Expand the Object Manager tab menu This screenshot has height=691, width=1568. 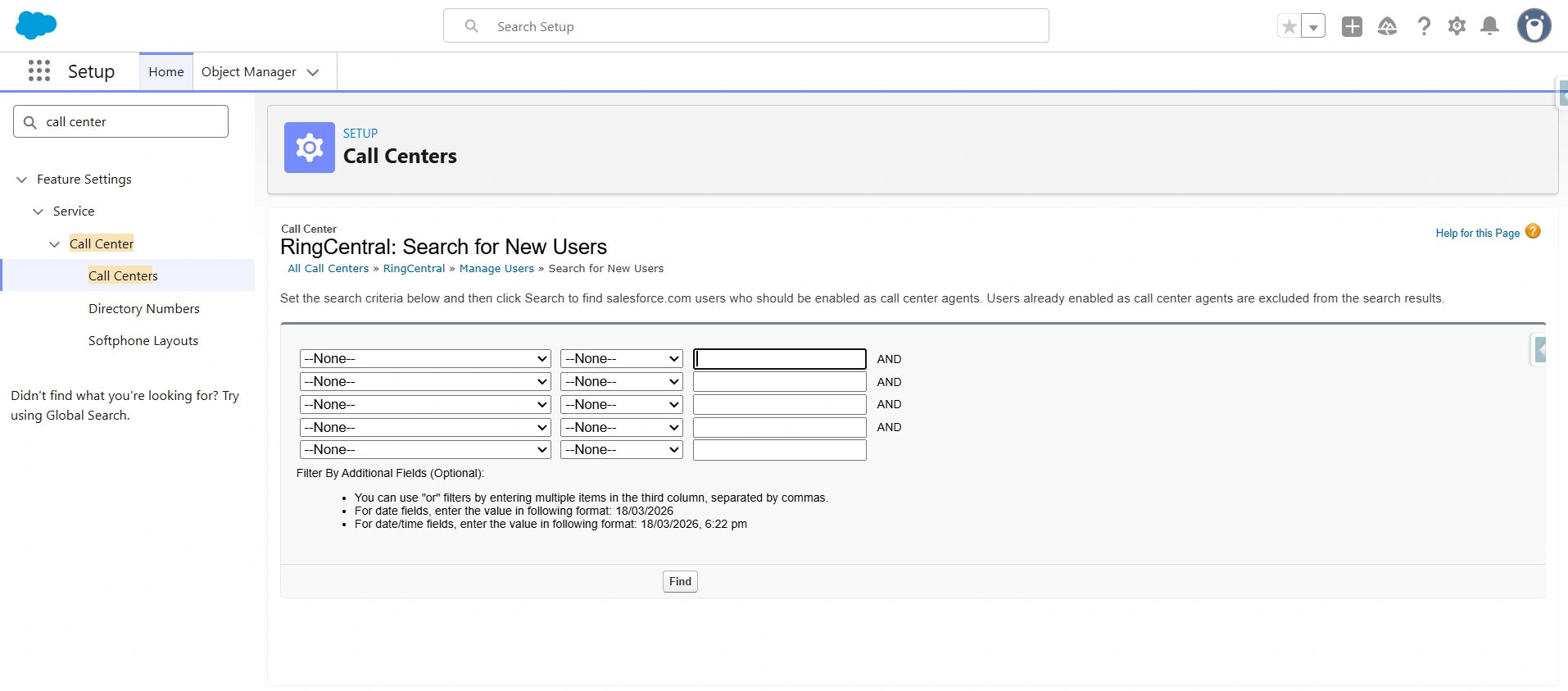click(313, 72)
